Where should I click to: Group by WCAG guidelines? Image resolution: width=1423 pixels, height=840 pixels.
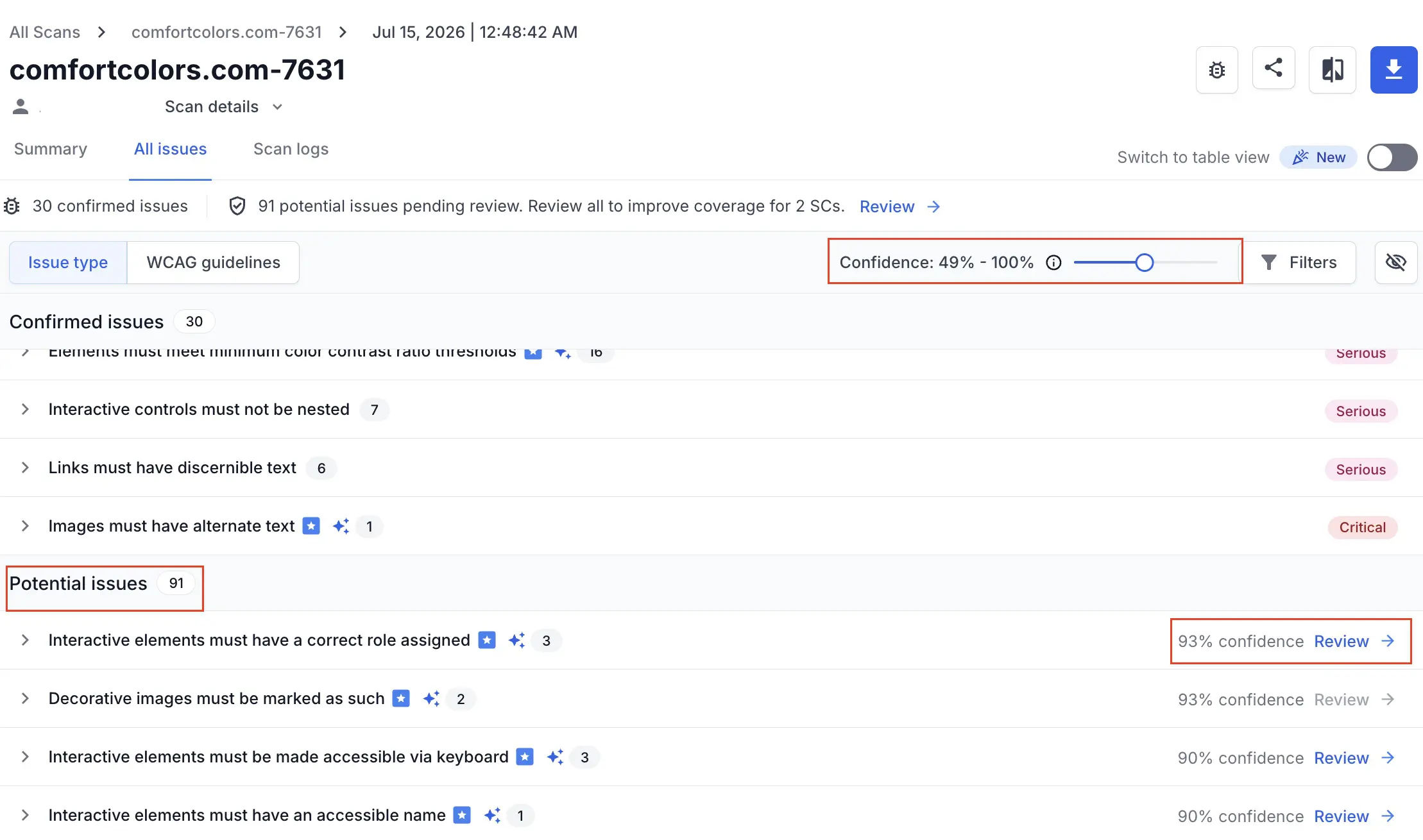(213, 262)
